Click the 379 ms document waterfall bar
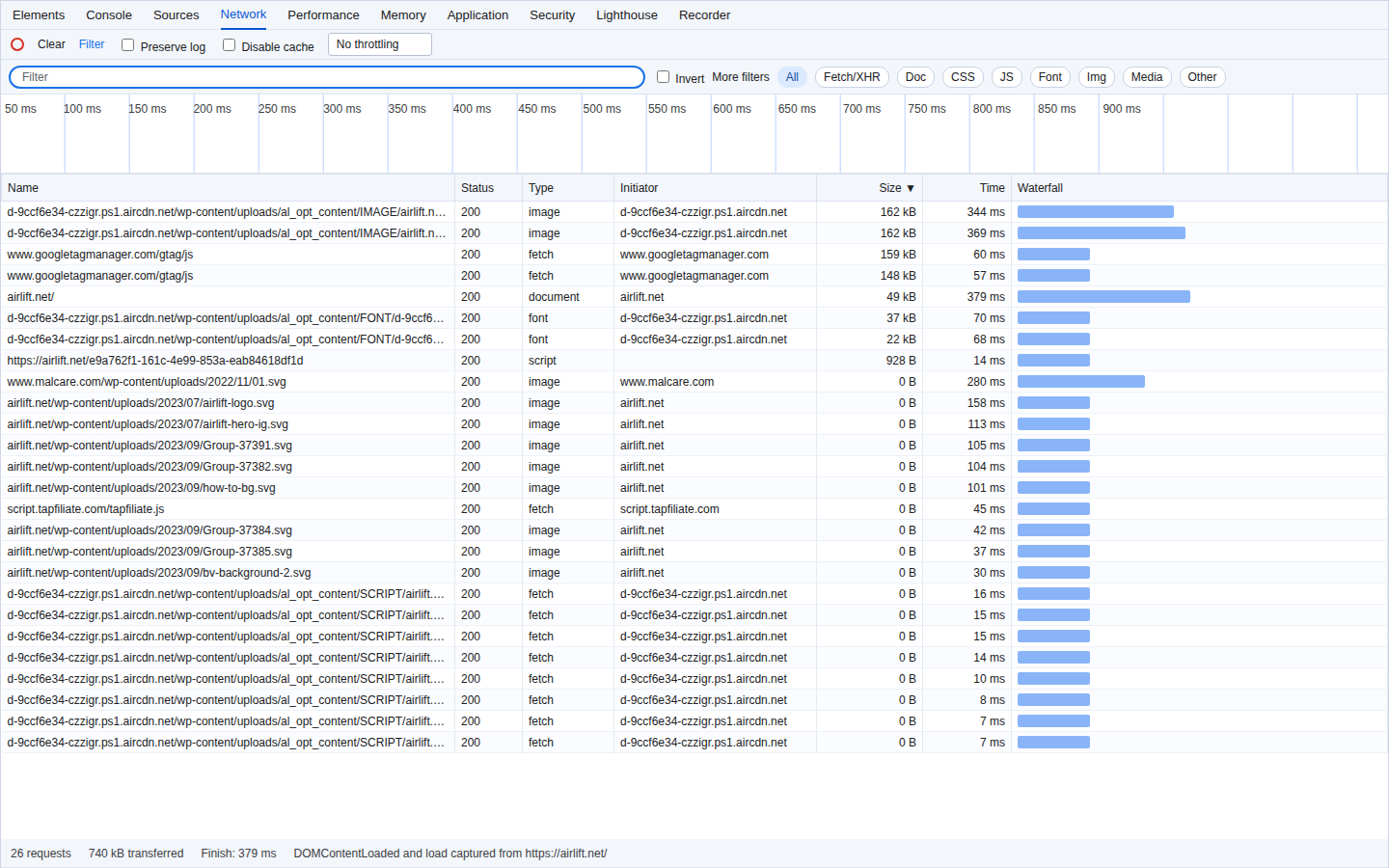 click(x=1103, y=297)
